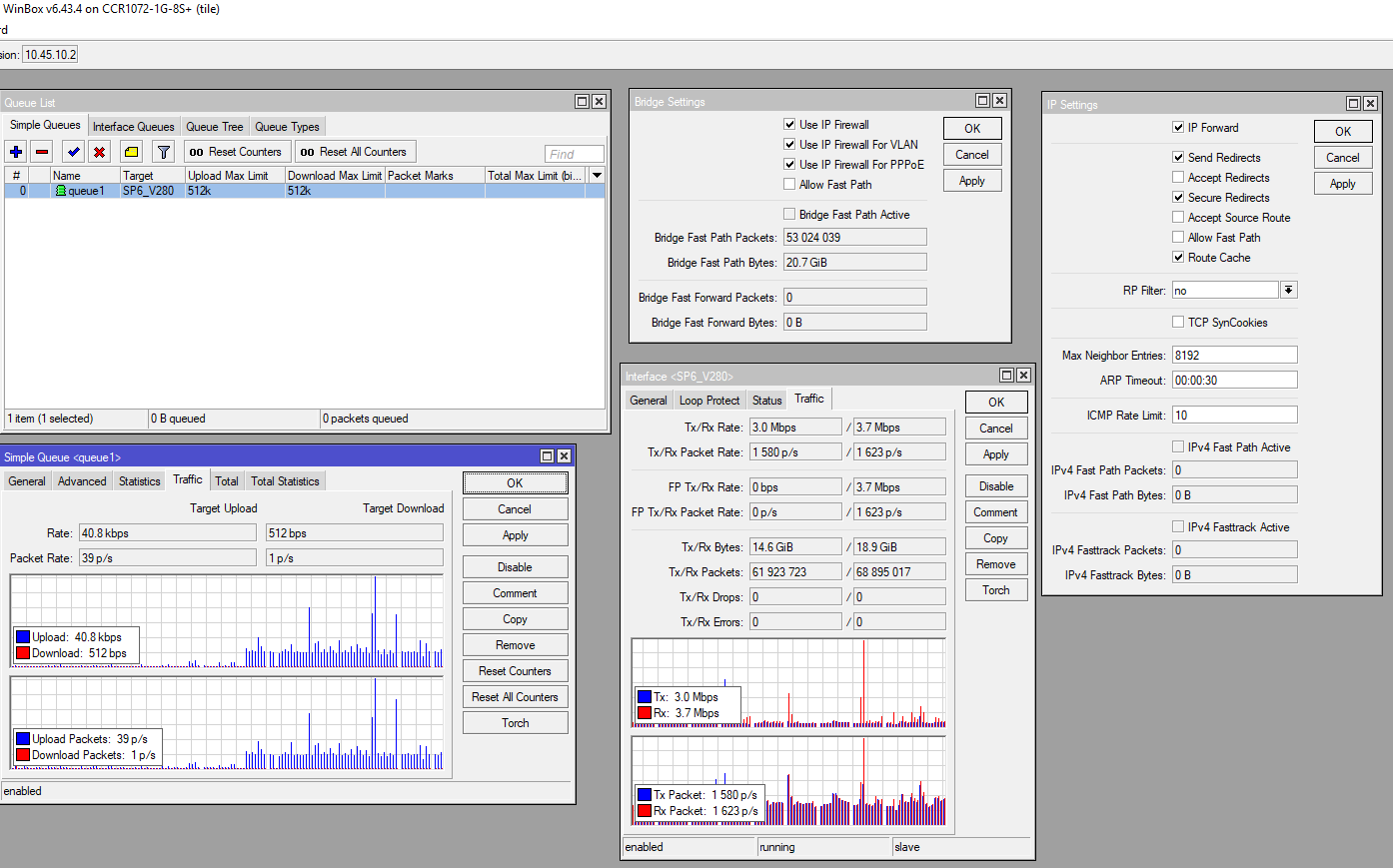This screenshot has width=1393, height=868.
Task: Click Cancel in Bridge Settings
Action: (x=972, y=155)
